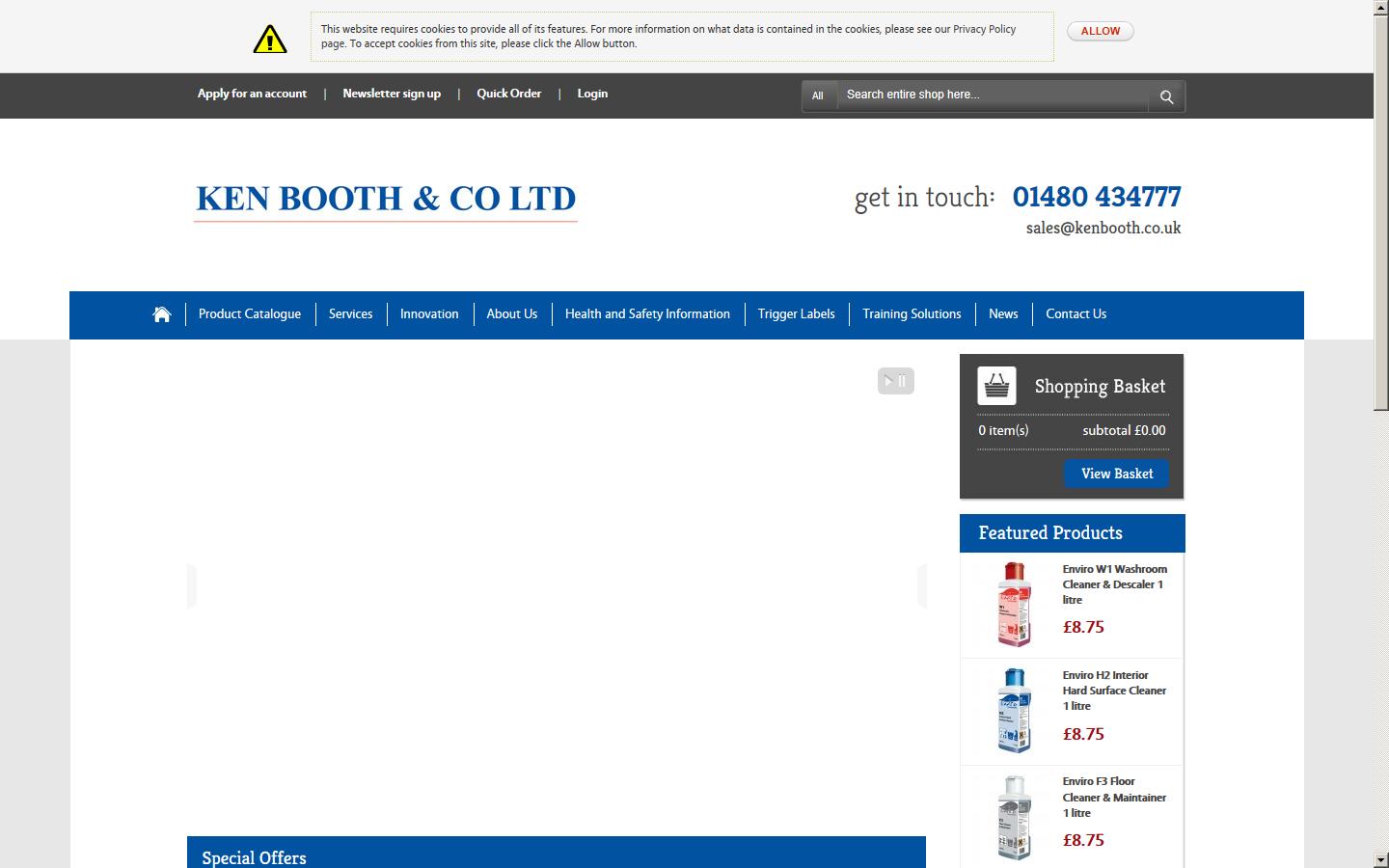Click the 'Search entire shop here' input field
This screenshot has width=1389, height=868.
pos(994,95)
